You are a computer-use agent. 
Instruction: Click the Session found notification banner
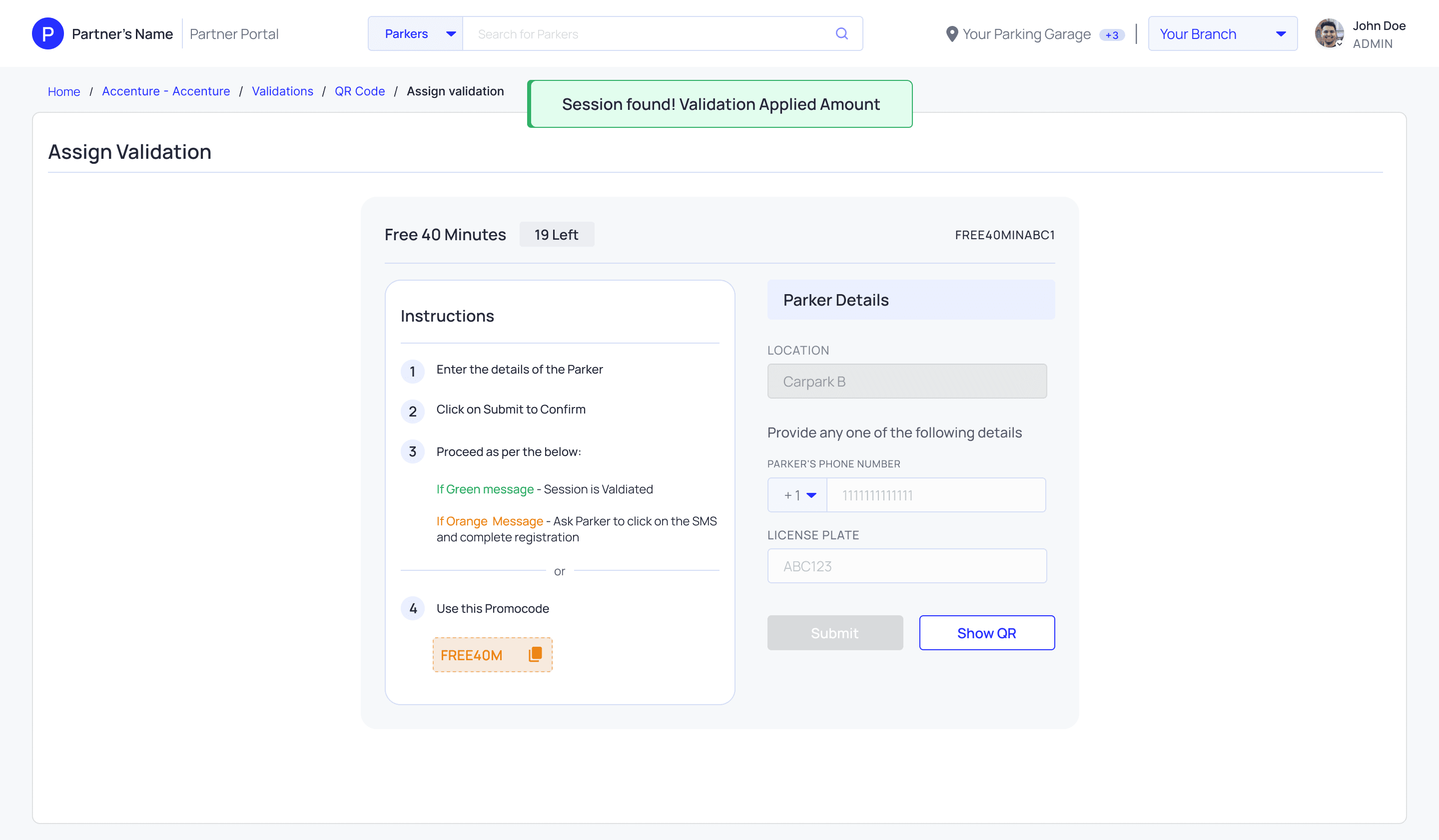click(x=719, y=104)
